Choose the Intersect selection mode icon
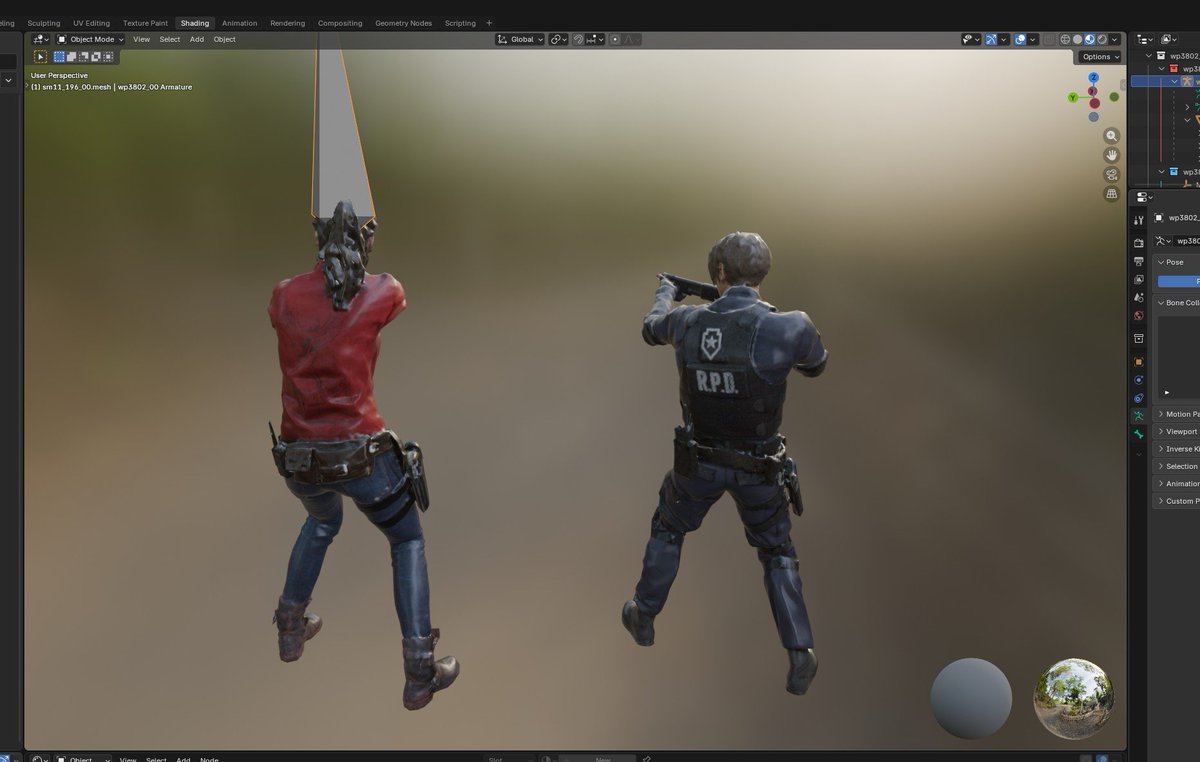1200x762 pixels. (108, 57)
